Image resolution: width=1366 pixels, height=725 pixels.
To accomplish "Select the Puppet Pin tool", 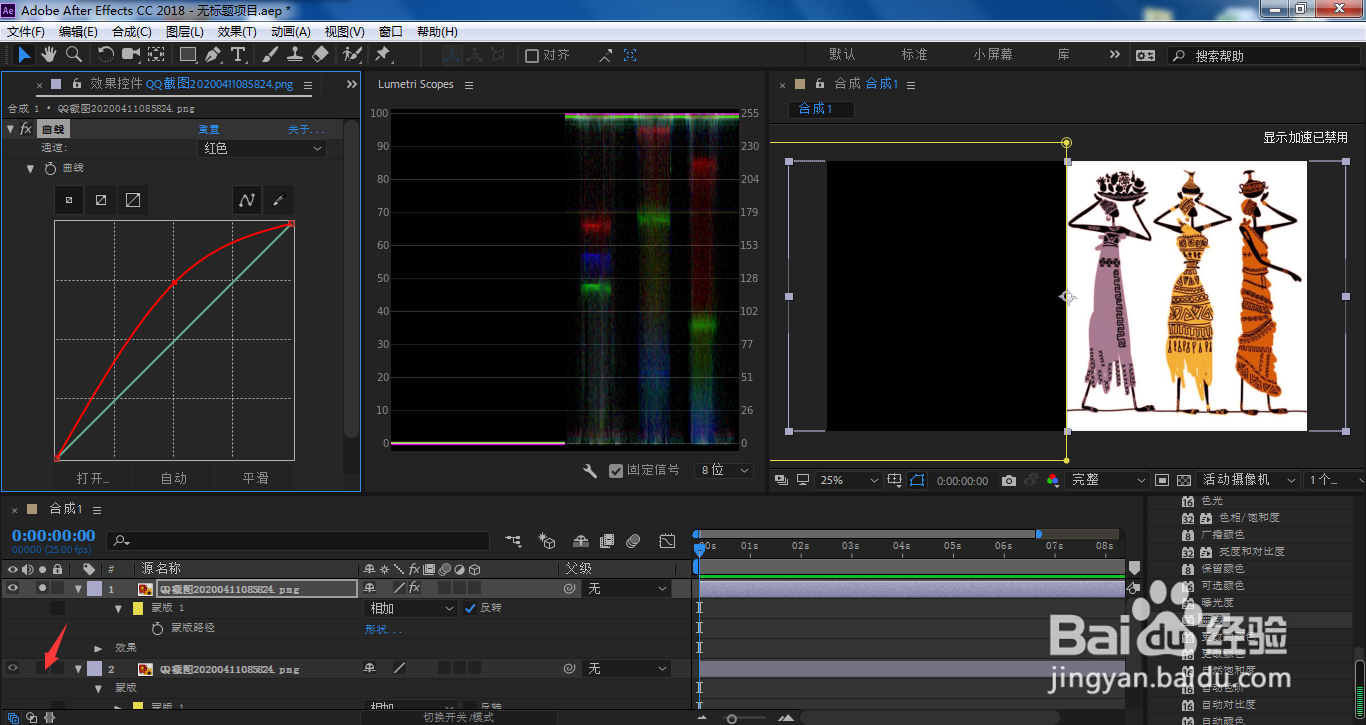I will pyautogui.click(x=382, y=54).
